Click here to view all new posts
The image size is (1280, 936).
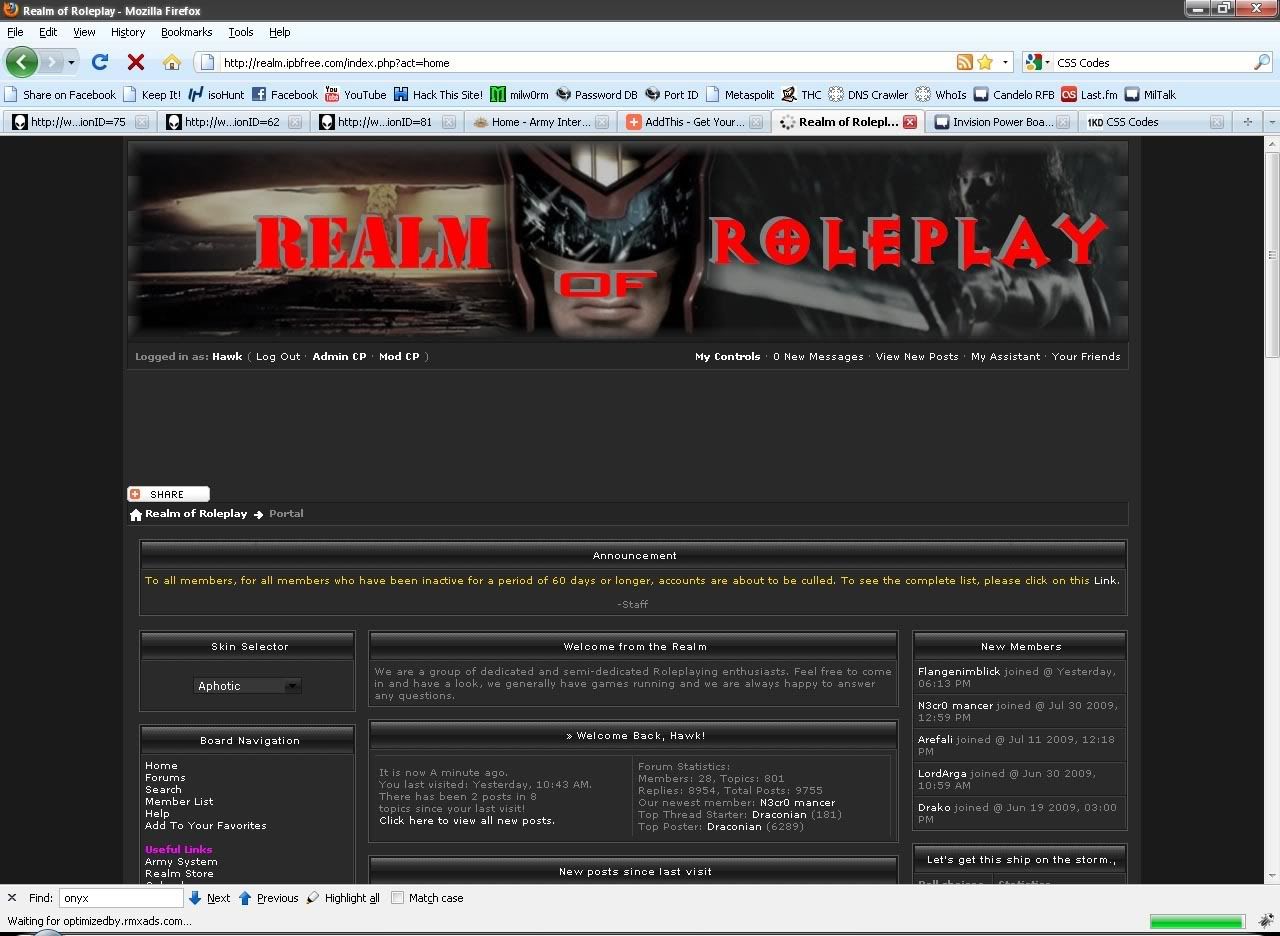point(467,821)
